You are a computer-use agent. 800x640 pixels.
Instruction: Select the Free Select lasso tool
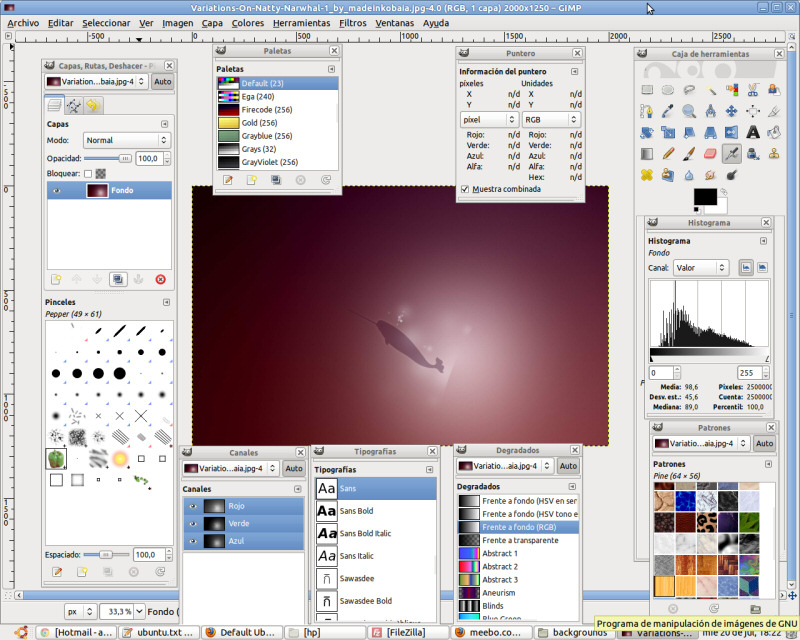(689, 90)
